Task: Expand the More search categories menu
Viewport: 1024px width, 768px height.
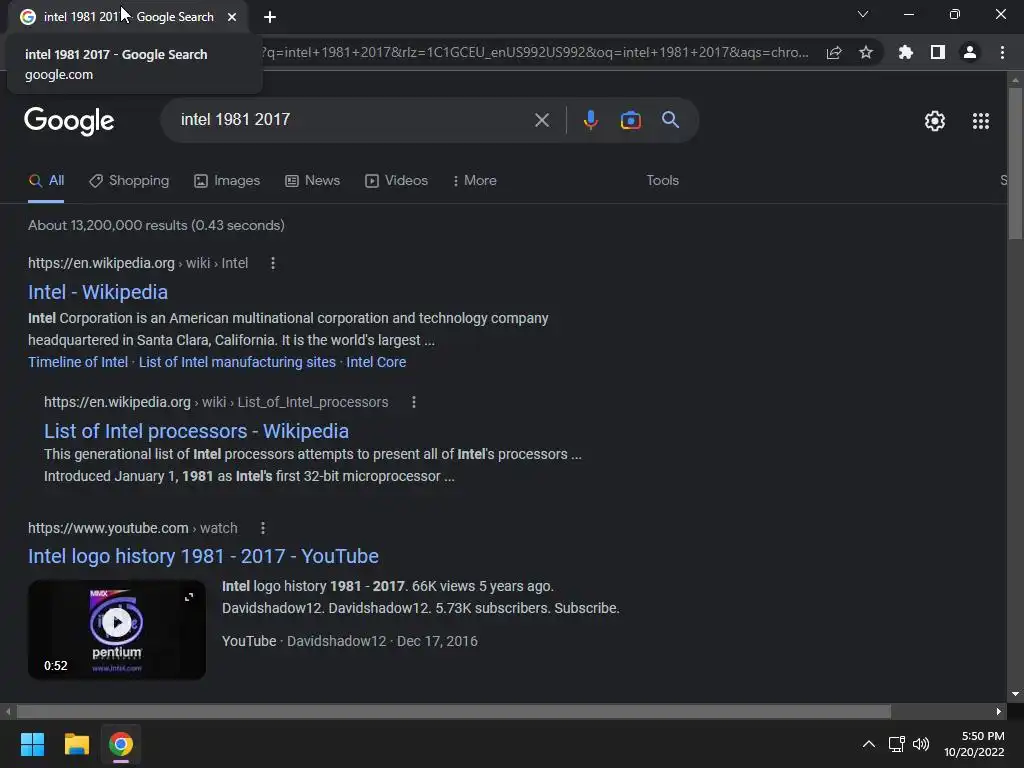Action: (475, 181)
